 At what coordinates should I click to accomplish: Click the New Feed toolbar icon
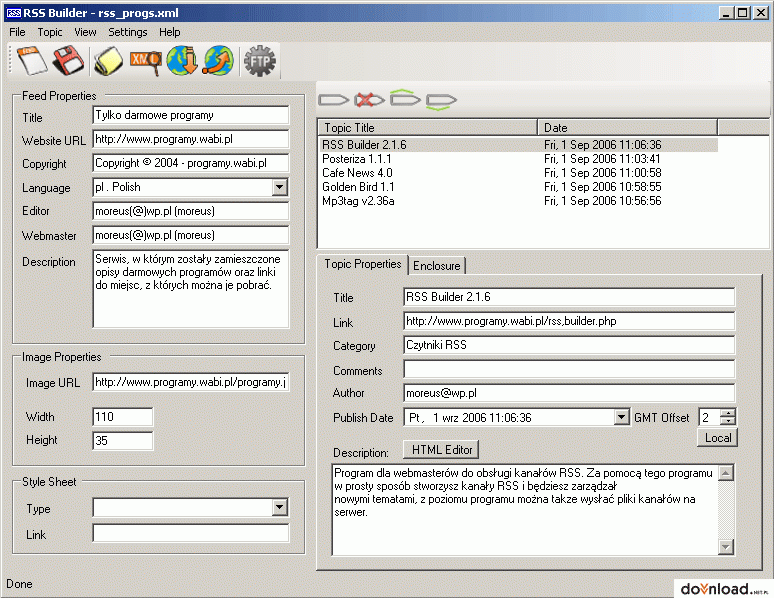coord(32,61)
